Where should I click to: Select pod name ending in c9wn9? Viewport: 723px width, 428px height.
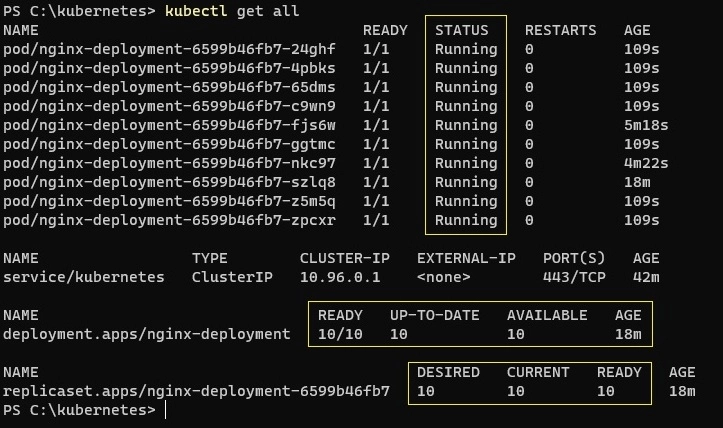[x=169, y=106]
